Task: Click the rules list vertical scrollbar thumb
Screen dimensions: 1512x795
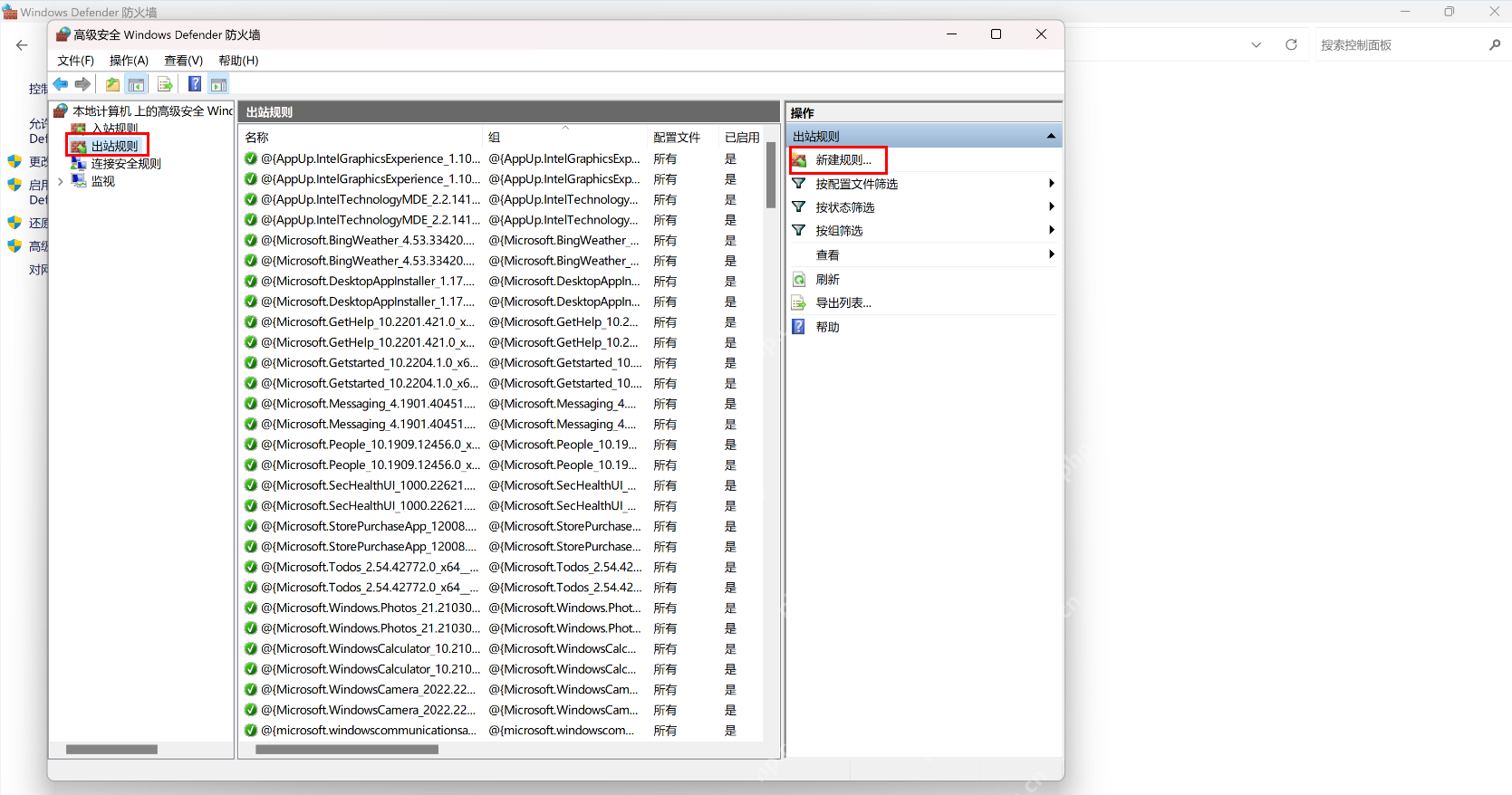Action: click(771, 175)
